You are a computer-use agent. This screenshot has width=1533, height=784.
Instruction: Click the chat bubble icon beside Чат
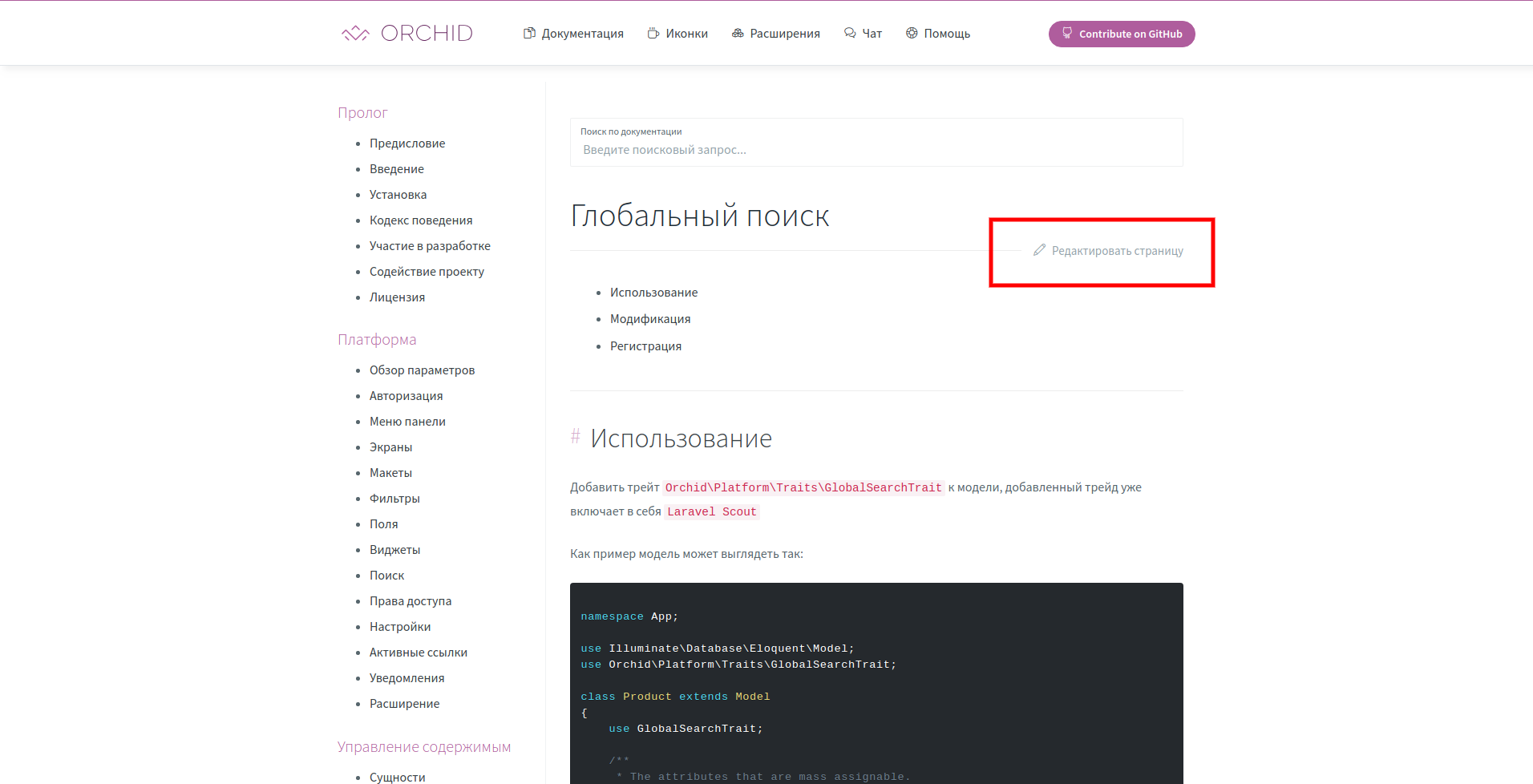pos(848,33)
